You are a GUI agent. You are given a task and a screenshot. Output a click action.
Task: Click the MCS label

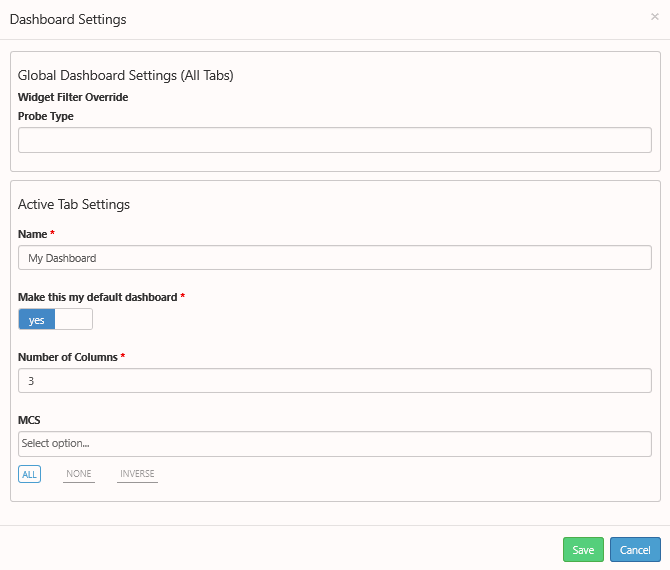click(29, 420)
